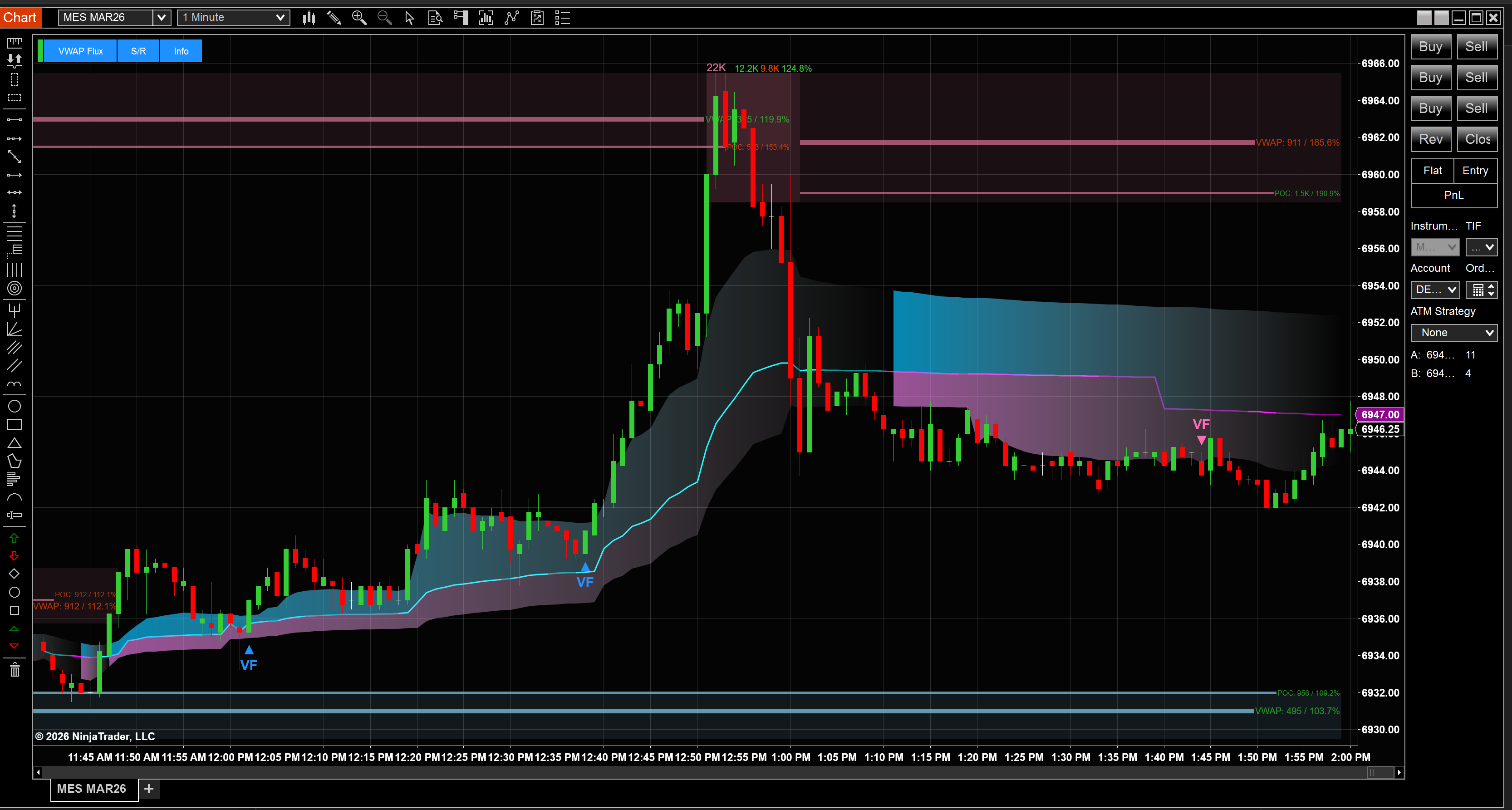Toggle the S/R levels button
The height and width of the screenshot is (810, 1512).
click(x=138, y=51)
